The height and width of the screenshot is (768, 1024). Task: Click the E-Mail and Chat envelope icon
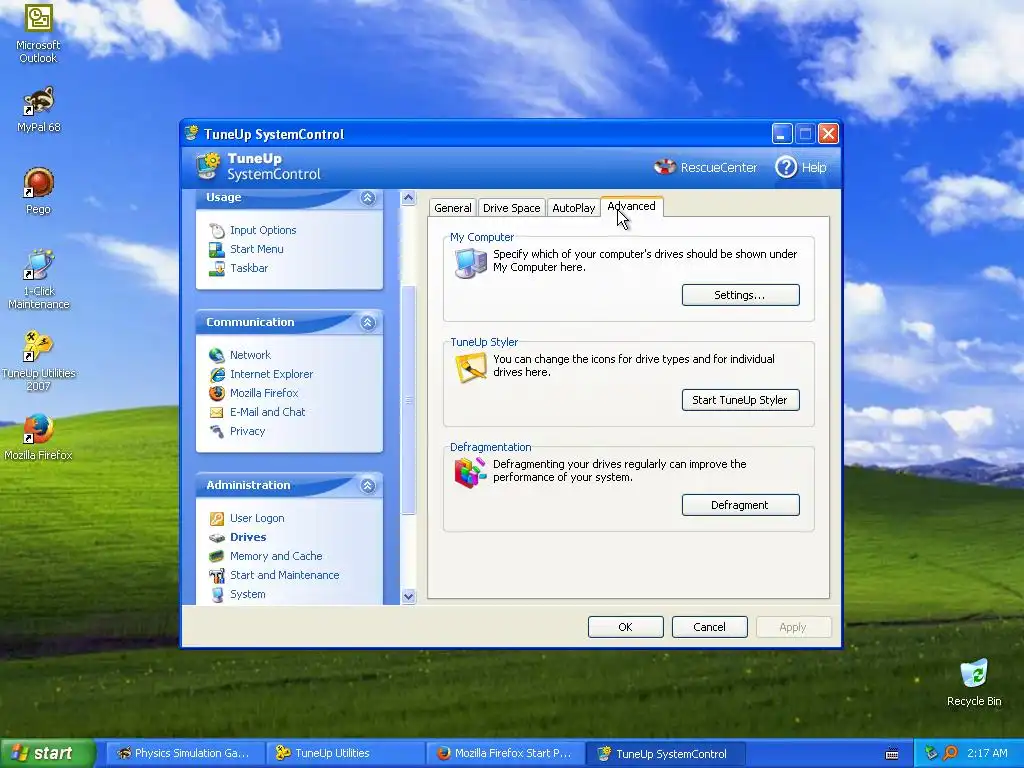pyautogui.click(x=217, y=412)
